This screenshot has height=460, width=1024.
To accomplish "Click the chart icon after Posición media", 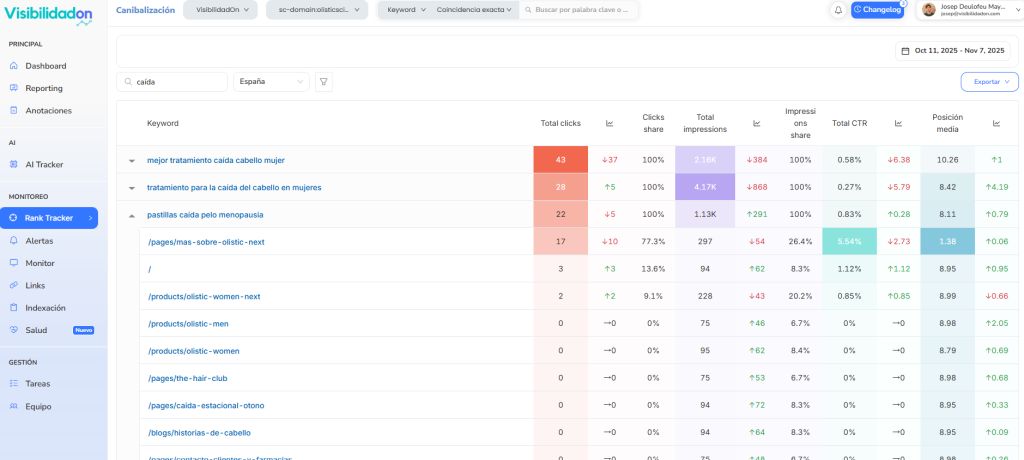I will [996, 123].
